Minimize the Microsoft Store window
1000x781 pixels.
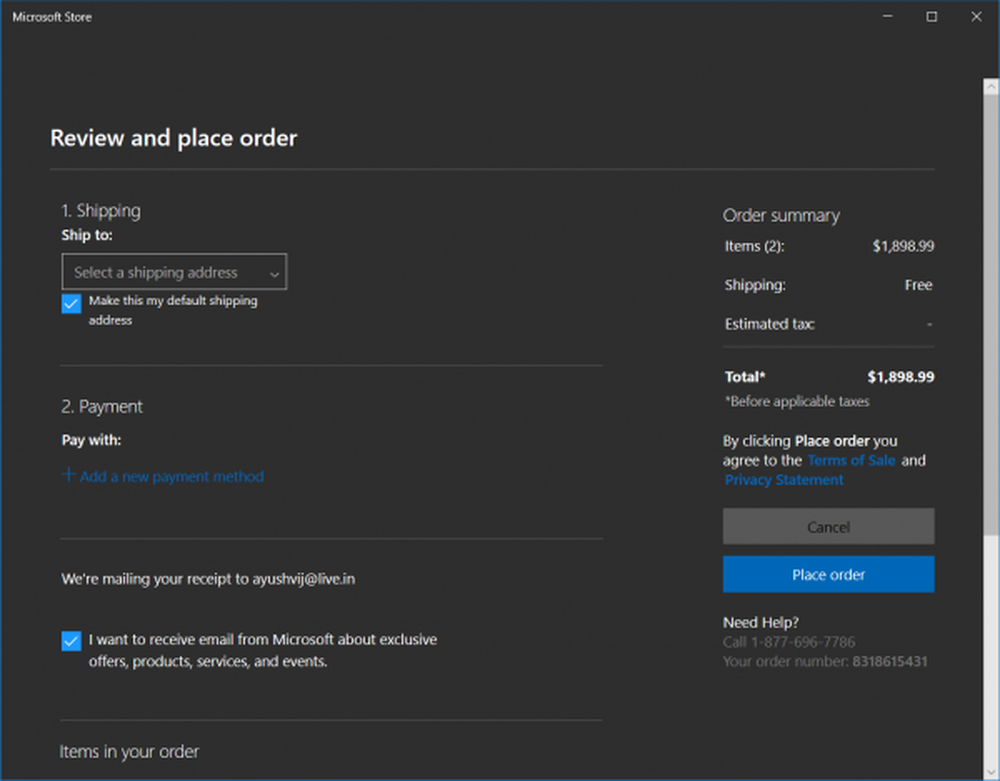[x=886, y=16]
